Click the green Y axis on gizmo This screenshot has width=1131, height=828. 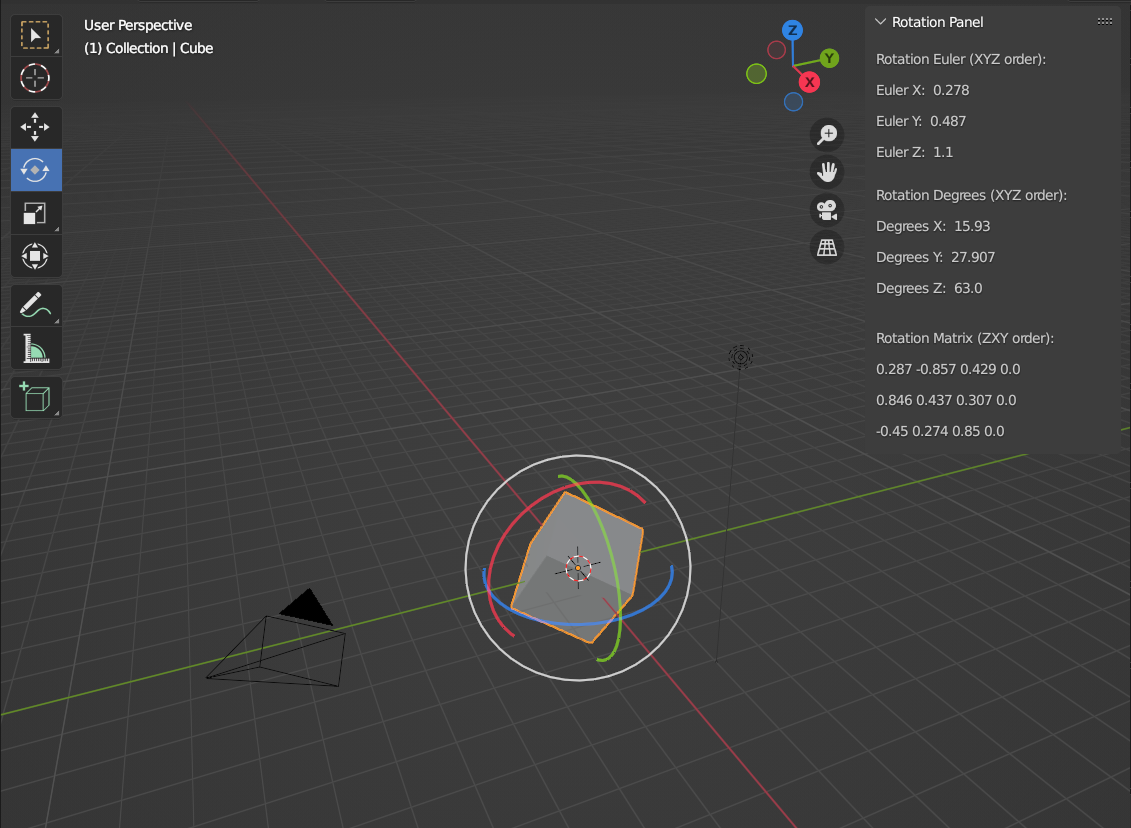[x=829, y=58]
